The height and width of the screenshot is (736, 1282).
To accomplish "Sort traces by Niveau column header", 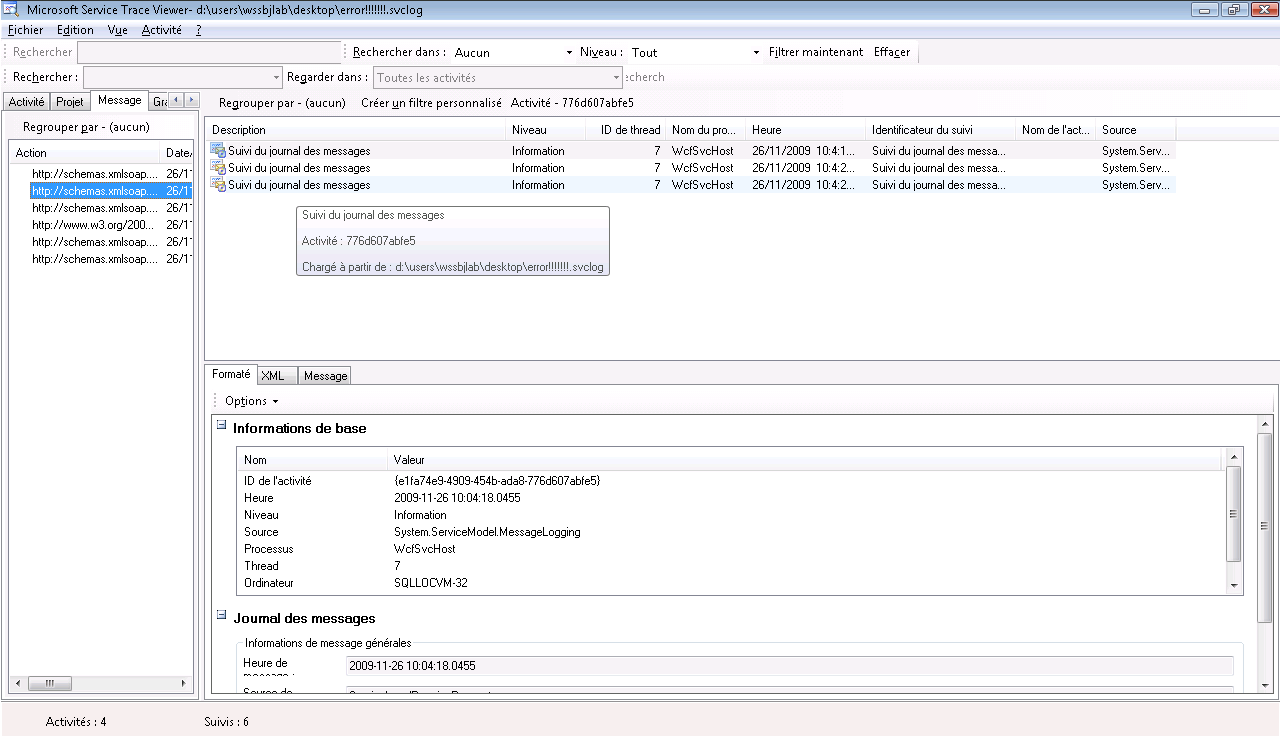I will click(x=545, y=130).
